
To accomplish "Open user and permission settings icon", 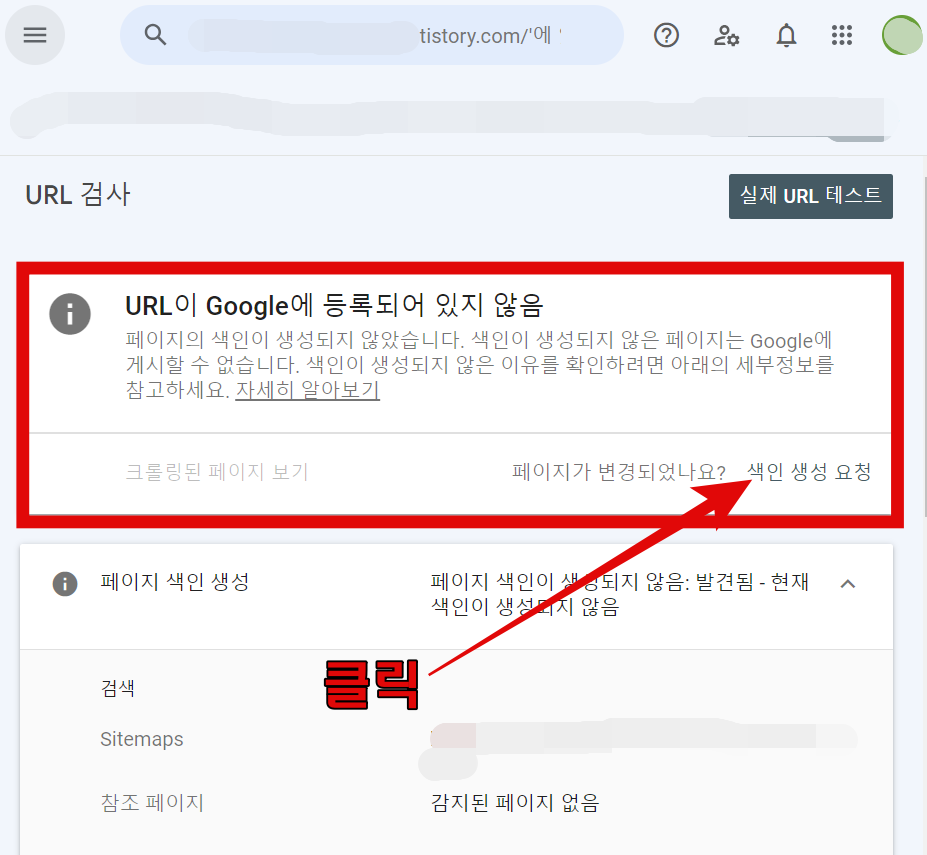I will [x=727, y=35].
